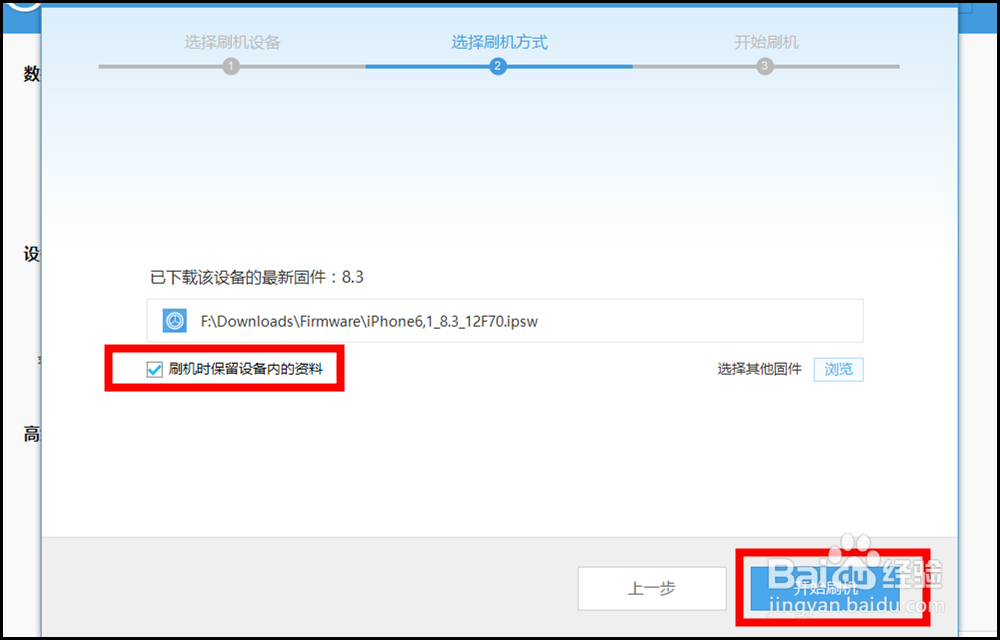Click the 刷机时保留设备内的资料 label text
This screenshot has width=1000, height=640.
pyautogui.click(x=246, y=369)
